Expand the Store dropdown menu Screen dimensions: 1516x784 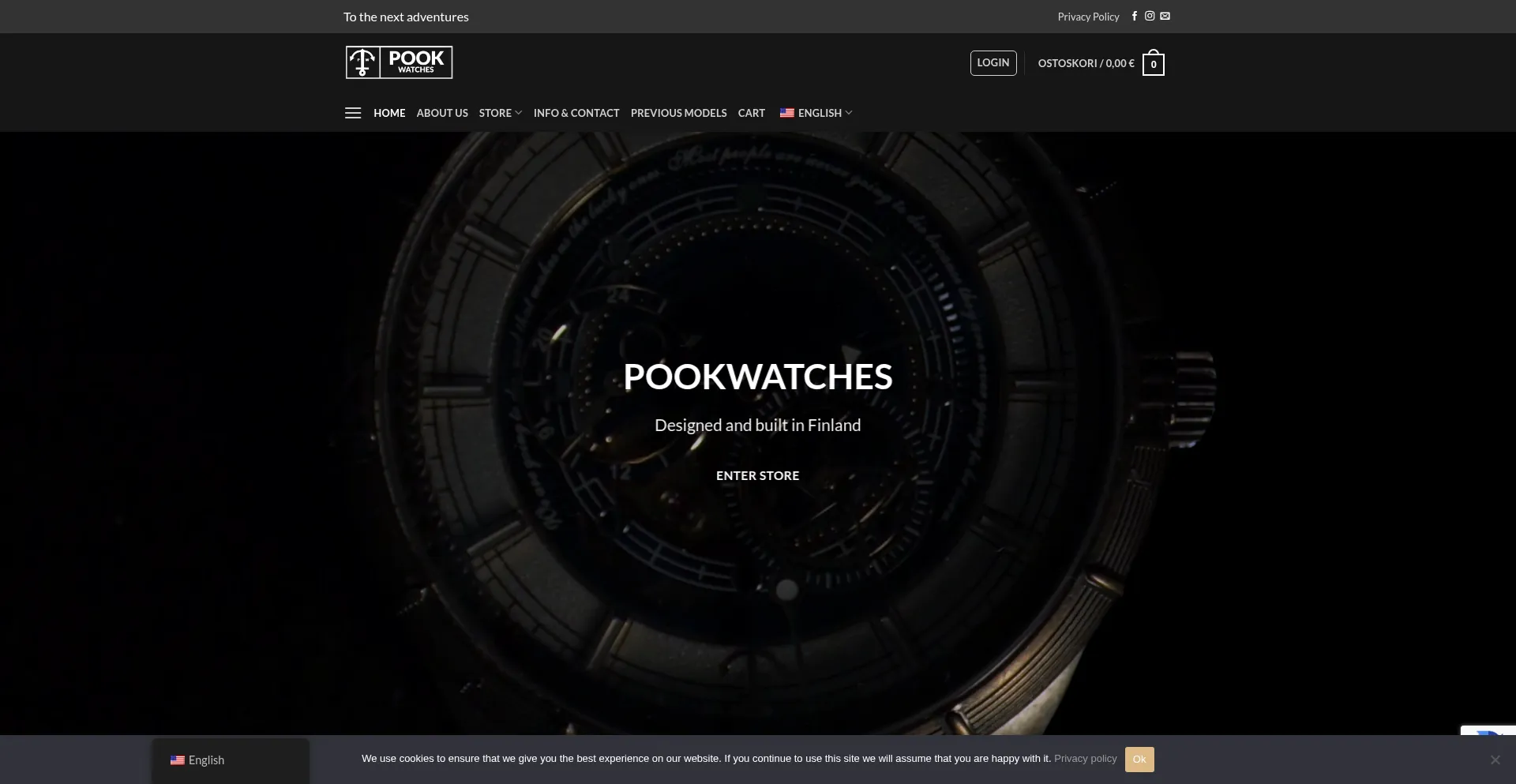tap(500, 113)
